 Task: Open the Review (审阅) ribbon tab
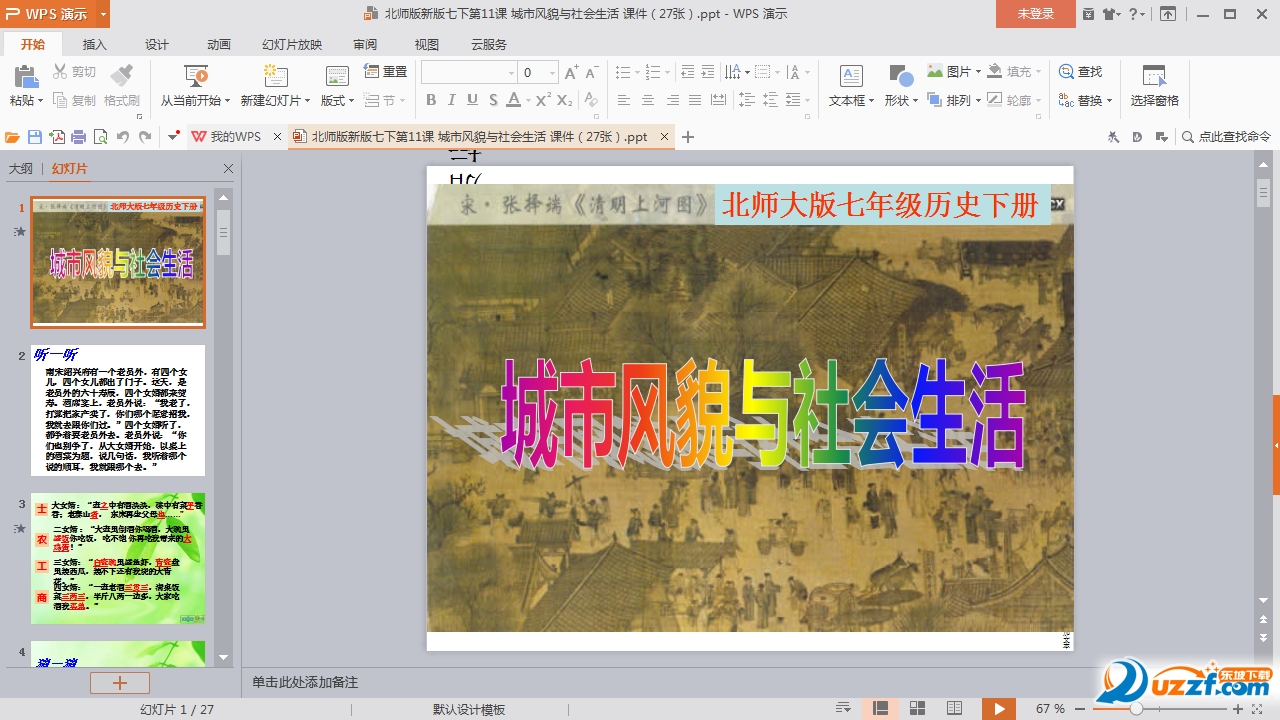pyautogui.click(x=365, y=44)
